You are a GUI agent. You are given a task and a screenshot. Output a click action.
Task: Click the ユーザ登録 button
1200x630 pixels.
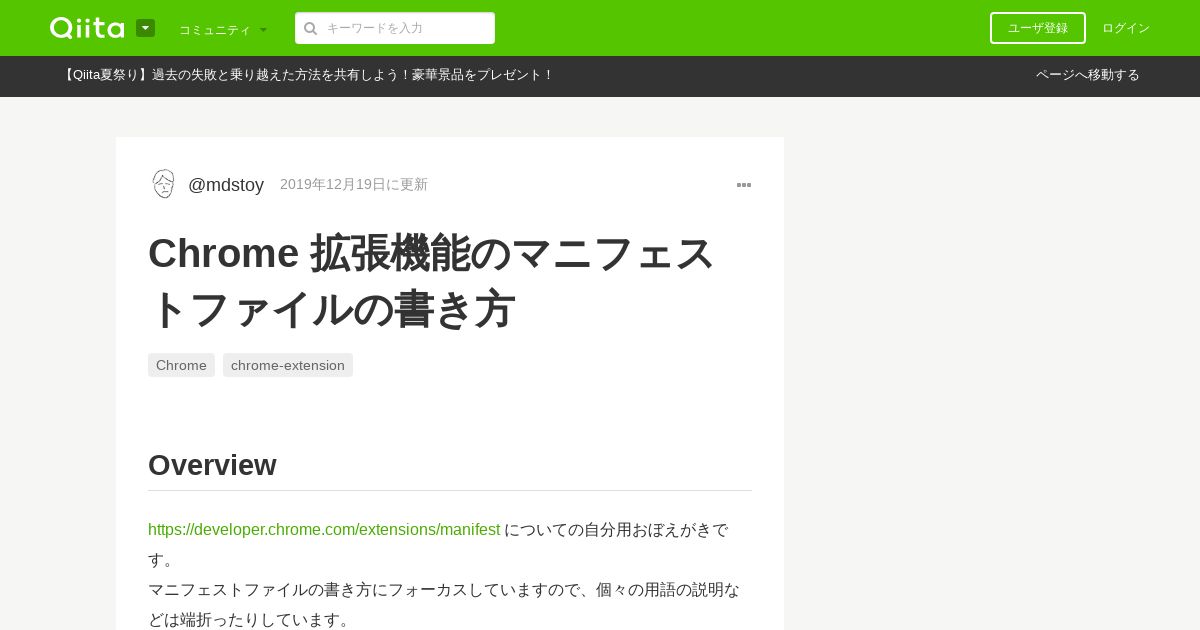(1038, 28)
